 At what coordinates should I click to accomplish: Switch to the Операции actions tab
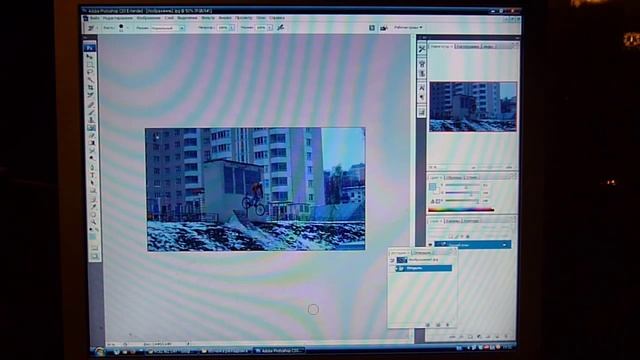(x=422, y=253)
